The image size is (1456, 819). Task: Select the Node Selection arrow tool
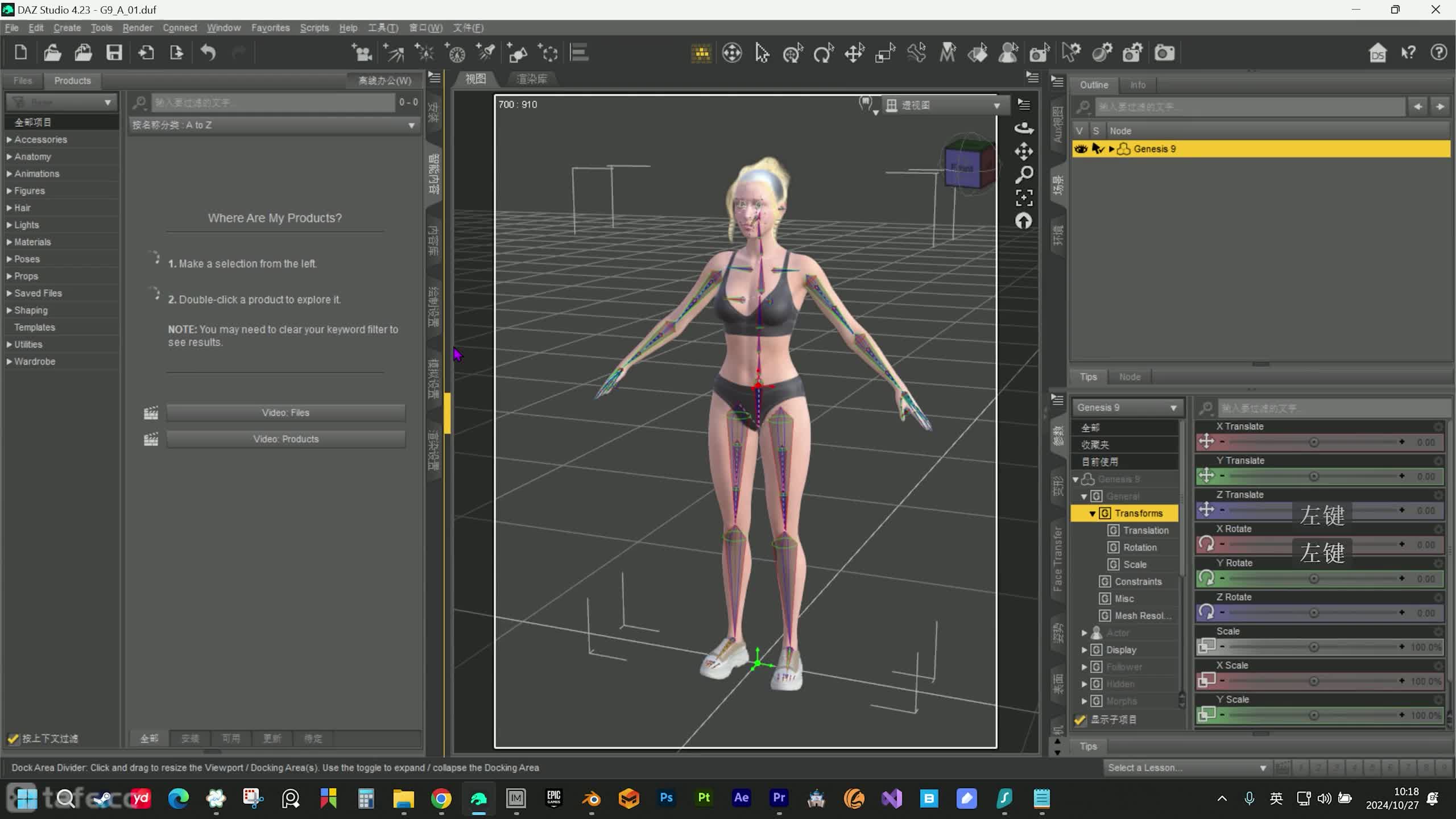coord(762,53)
